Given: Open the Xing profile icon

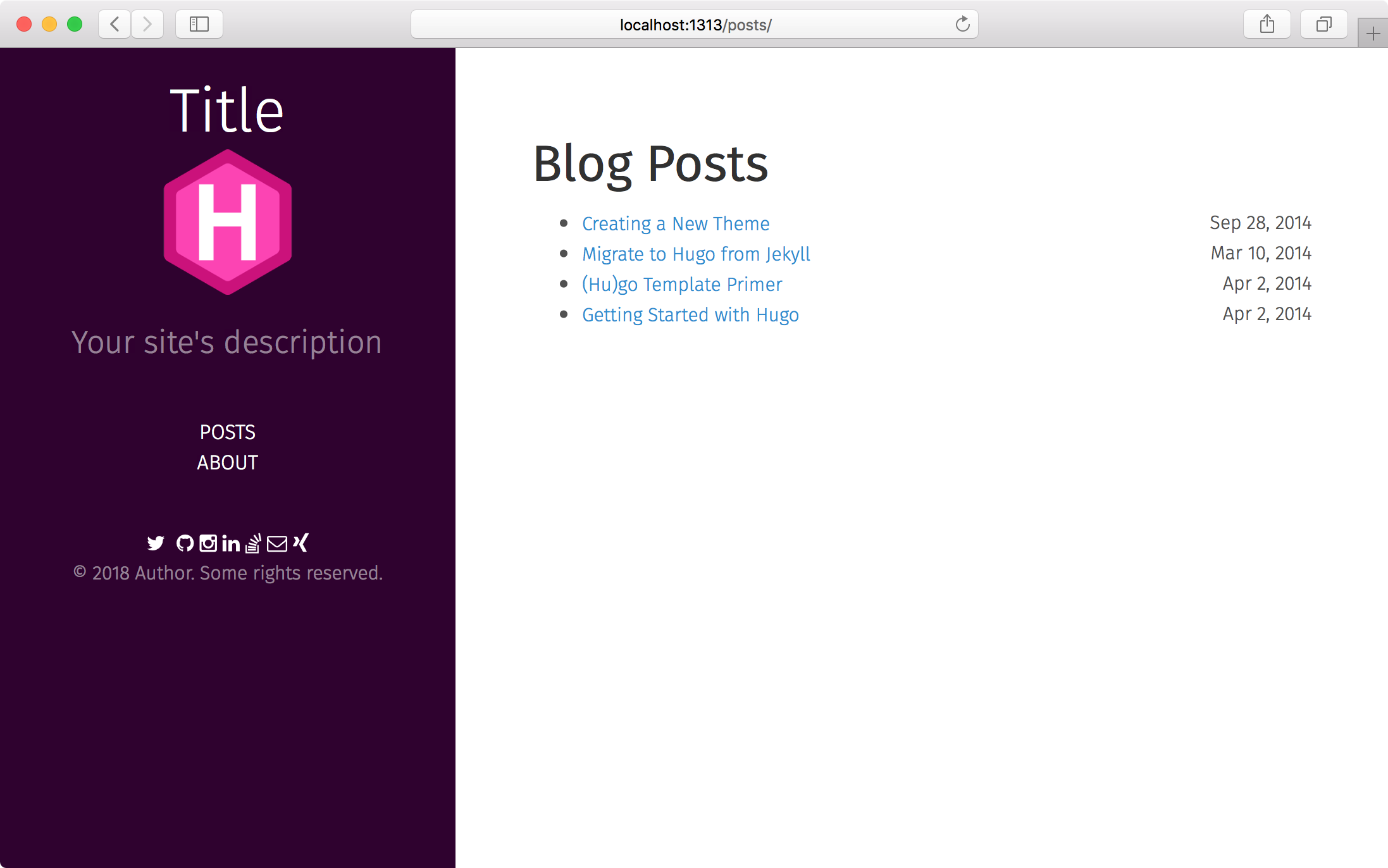Looking at the screenshot, I should [301, 543].
